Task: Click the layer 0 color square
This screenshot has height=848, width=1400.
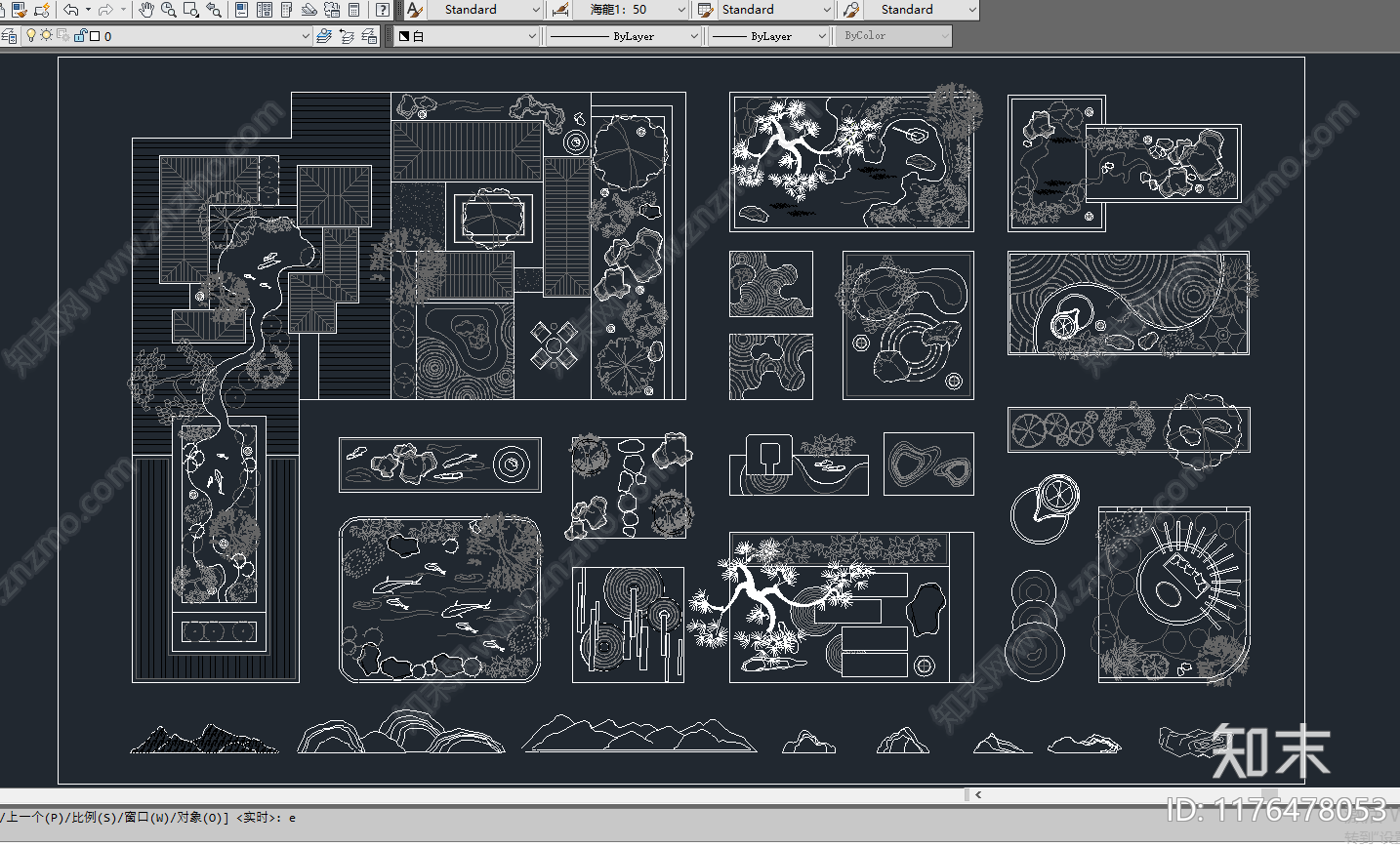Action: pos(95,36)
